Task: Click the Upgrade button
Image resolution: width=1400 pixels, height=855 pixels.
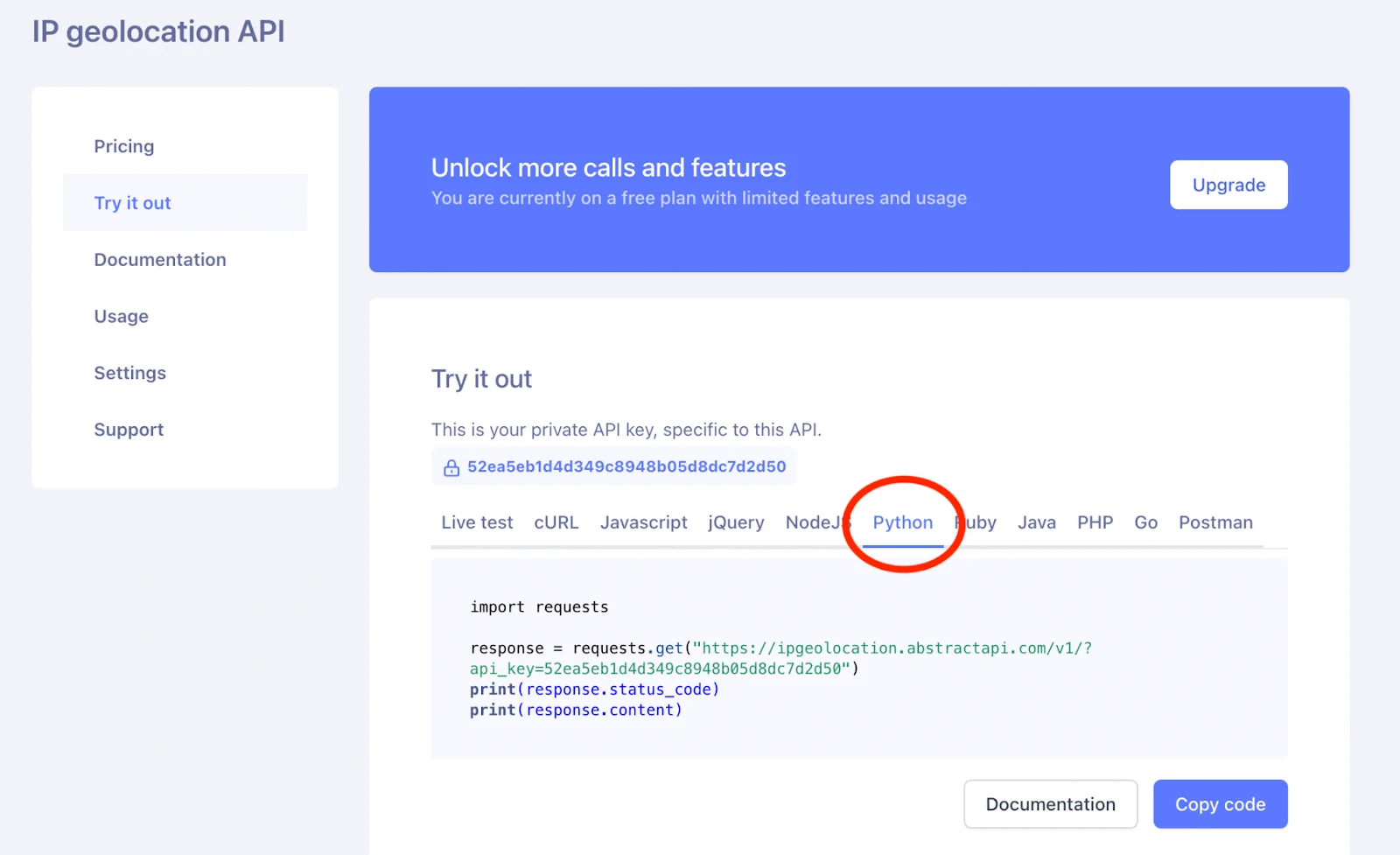Action: [1228, 185]
